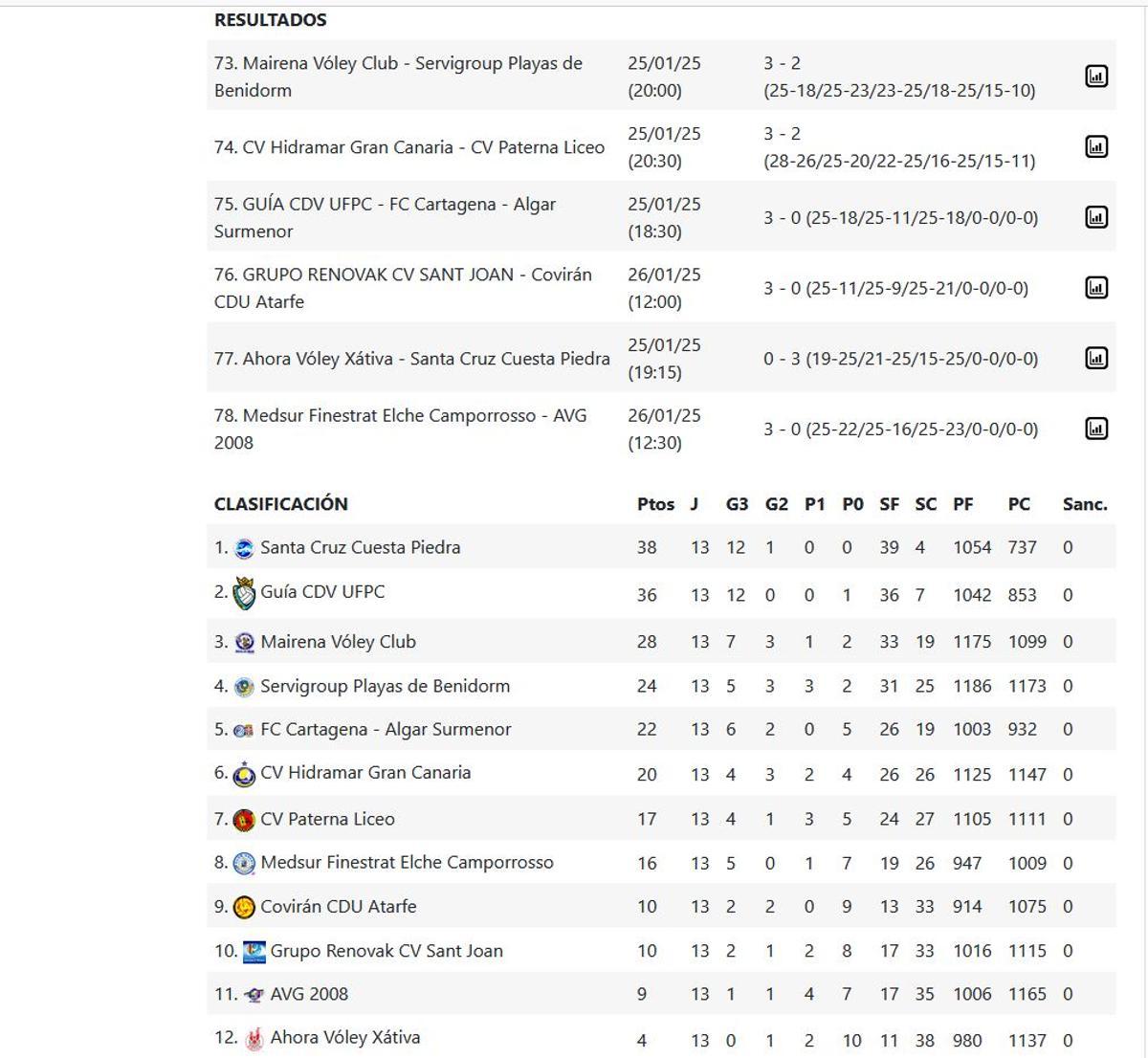Click the AVG 2008 team icon

253,993
